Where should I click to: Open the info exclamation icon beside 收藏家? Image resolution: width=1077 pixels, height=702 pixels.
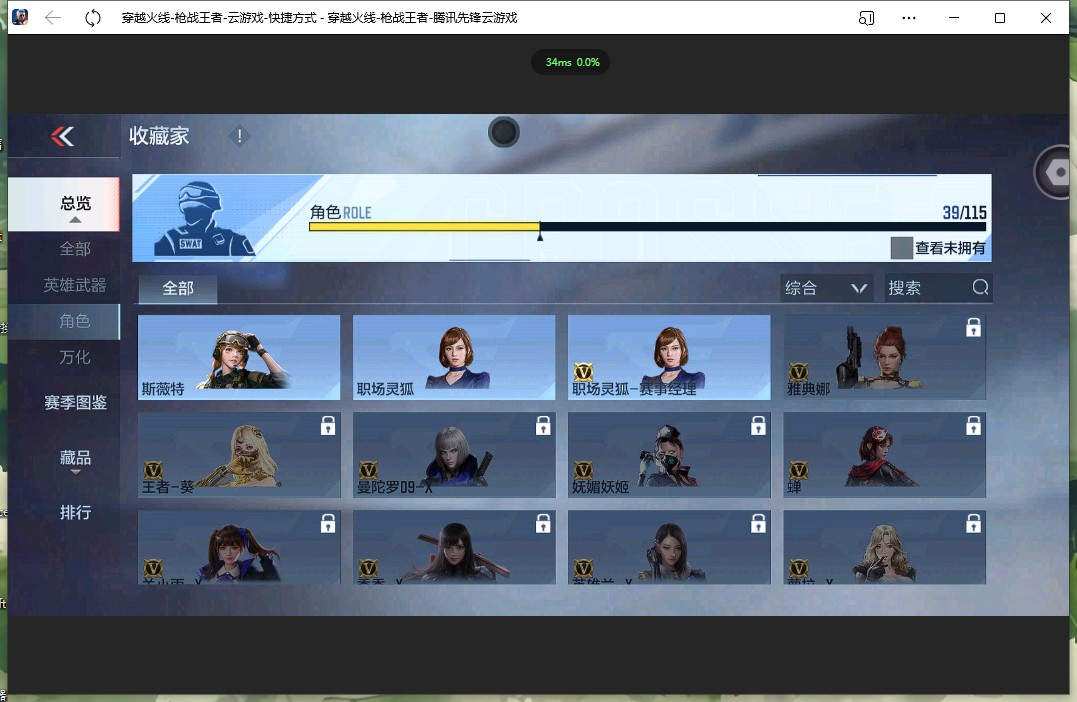(239, 136)
